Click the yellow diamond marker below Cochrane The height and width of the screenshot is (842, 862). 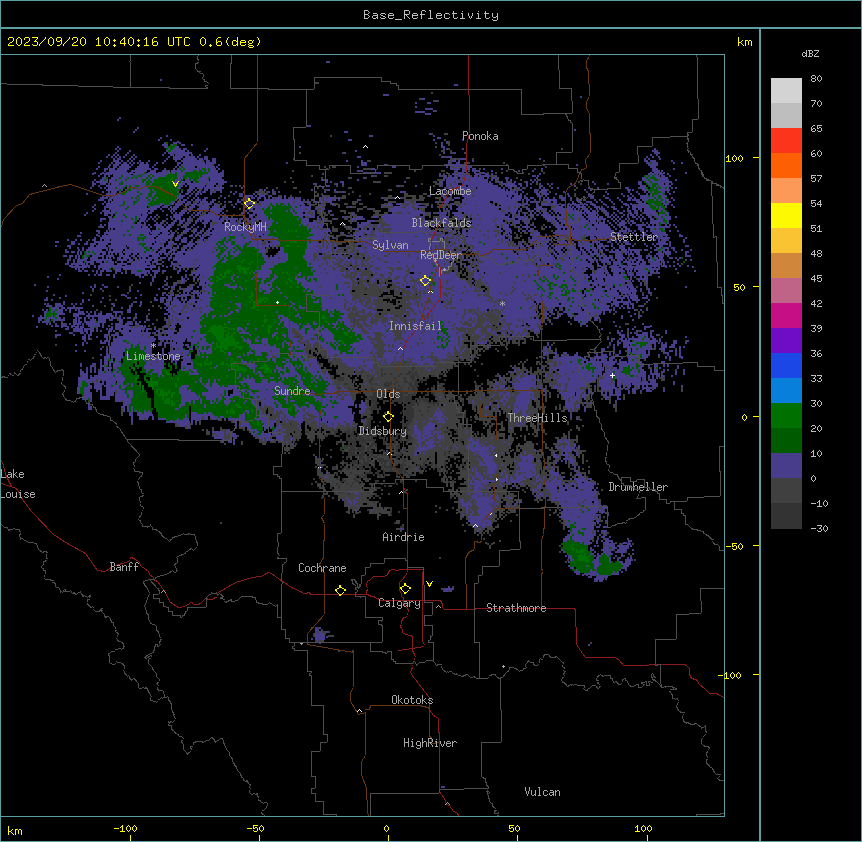(340, 590)
